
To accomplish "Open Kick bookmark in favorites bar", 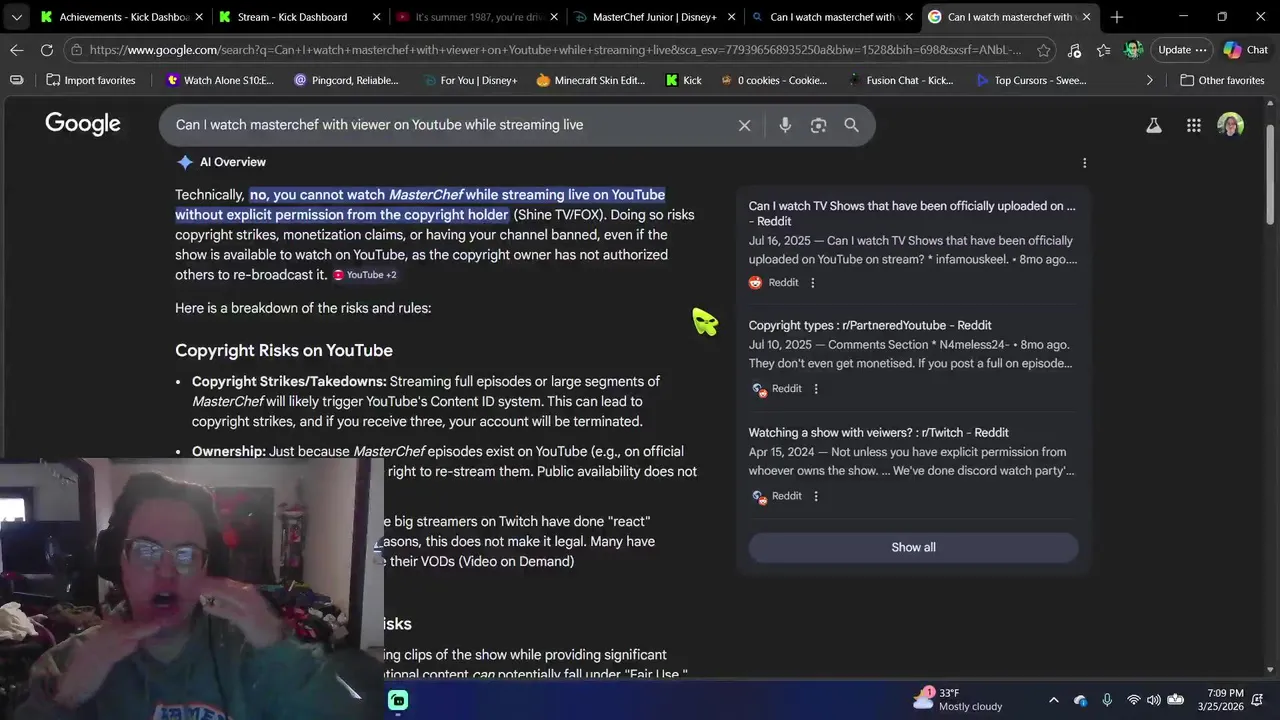I will tap(684, 80).
